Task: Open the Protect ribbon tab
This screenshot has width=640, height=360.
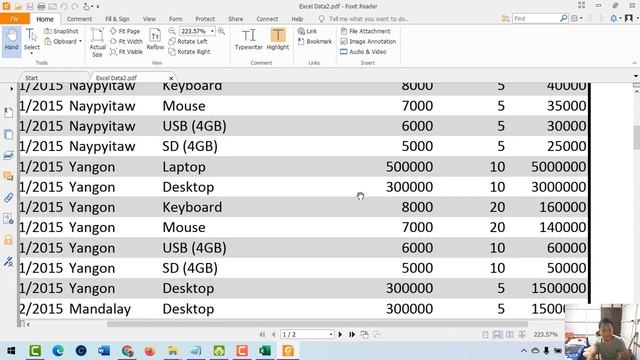Action: tap(205, 19)
